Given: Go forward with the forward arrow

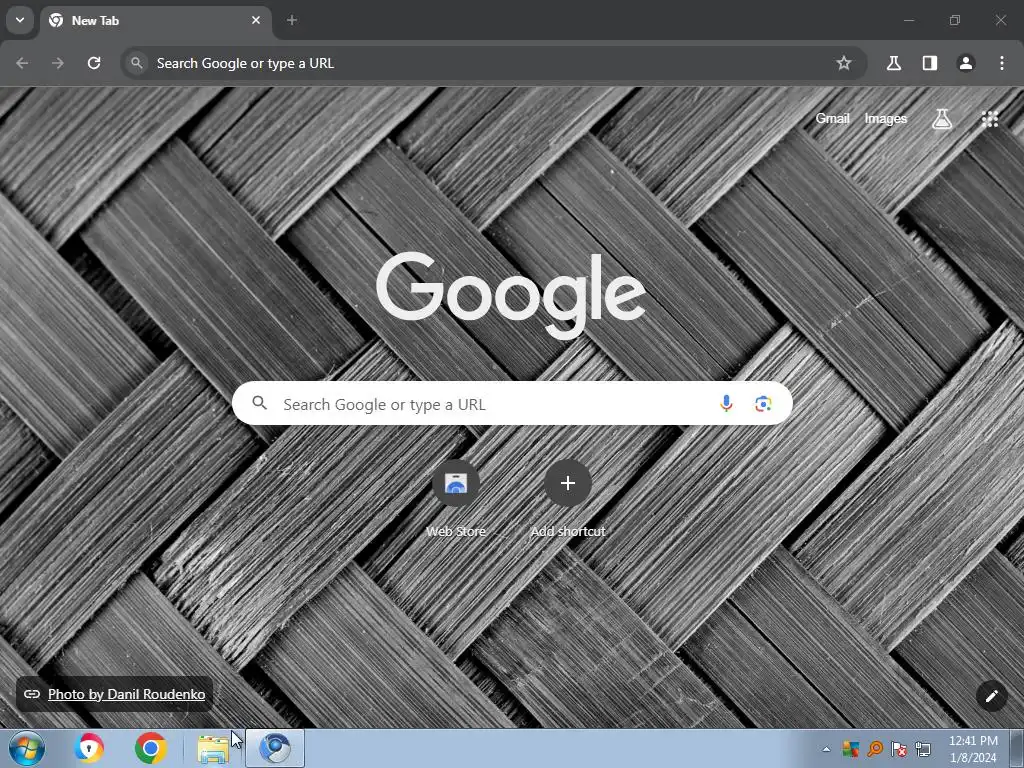Looking at the screenshot, I should coord(58,63).
